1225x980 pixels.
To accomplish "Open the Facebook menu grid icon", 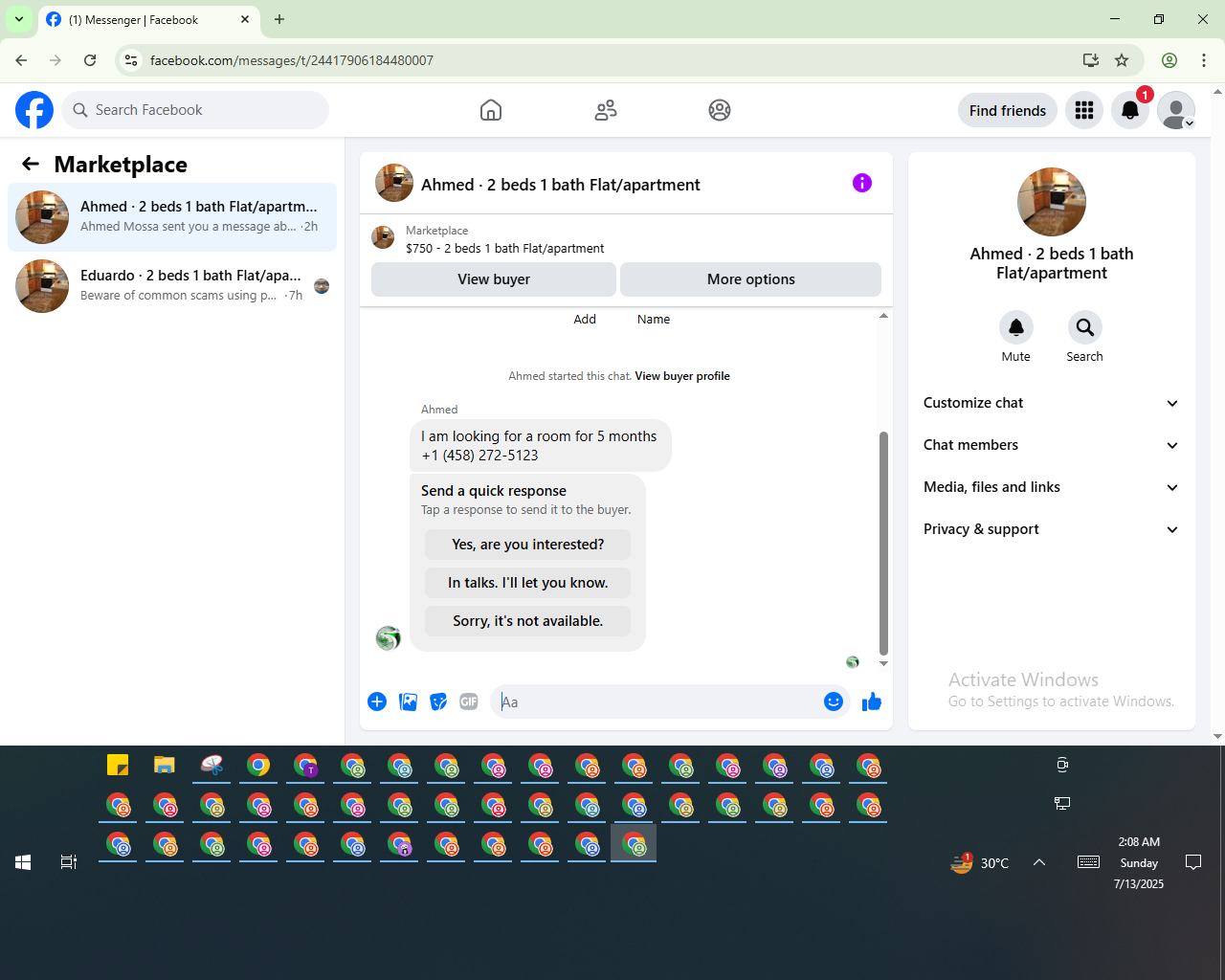I will [1084, 110].
